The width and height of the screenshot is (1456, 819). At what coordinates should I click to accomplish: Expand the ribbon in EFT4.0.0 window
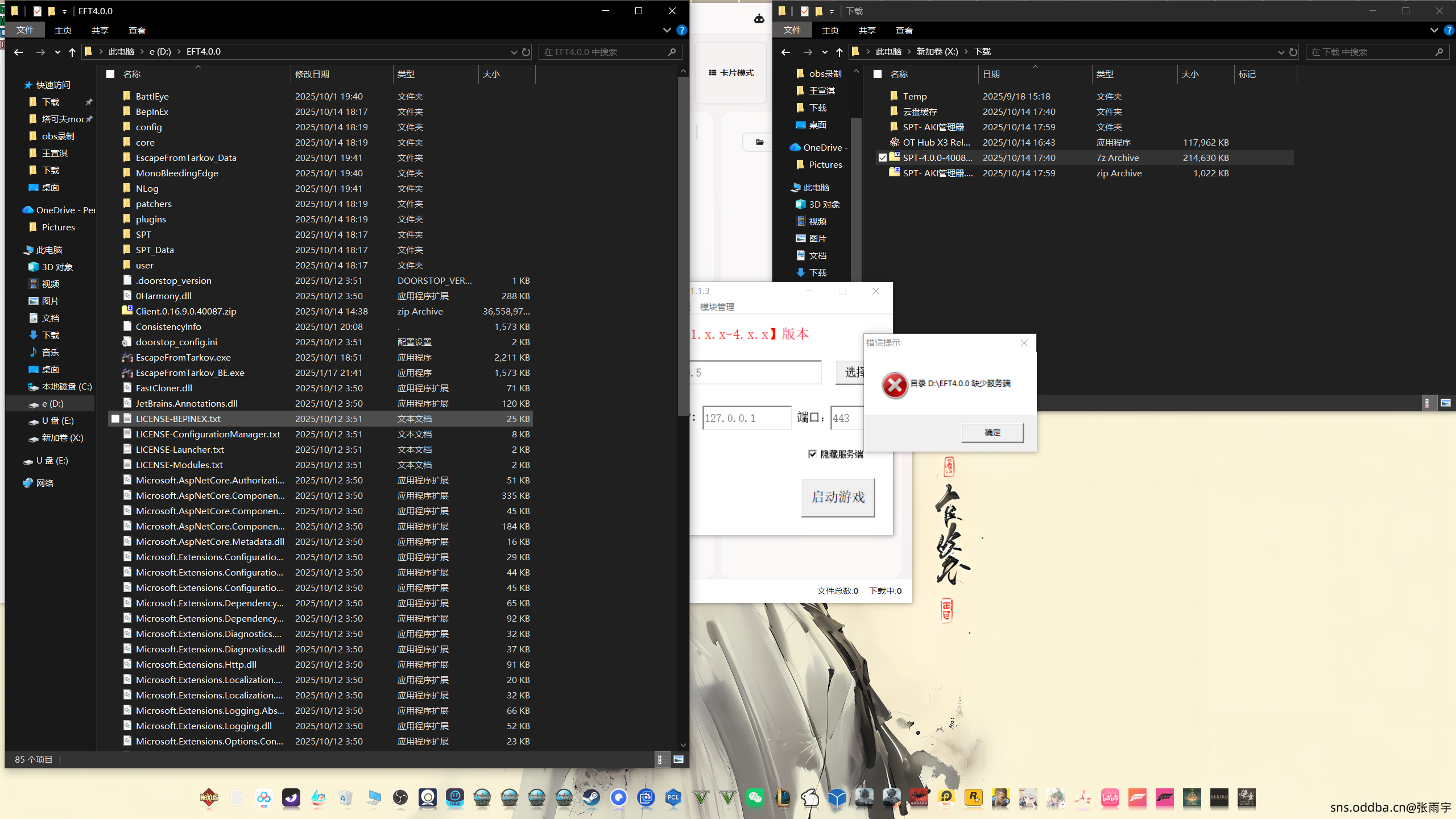pos(667,30)
